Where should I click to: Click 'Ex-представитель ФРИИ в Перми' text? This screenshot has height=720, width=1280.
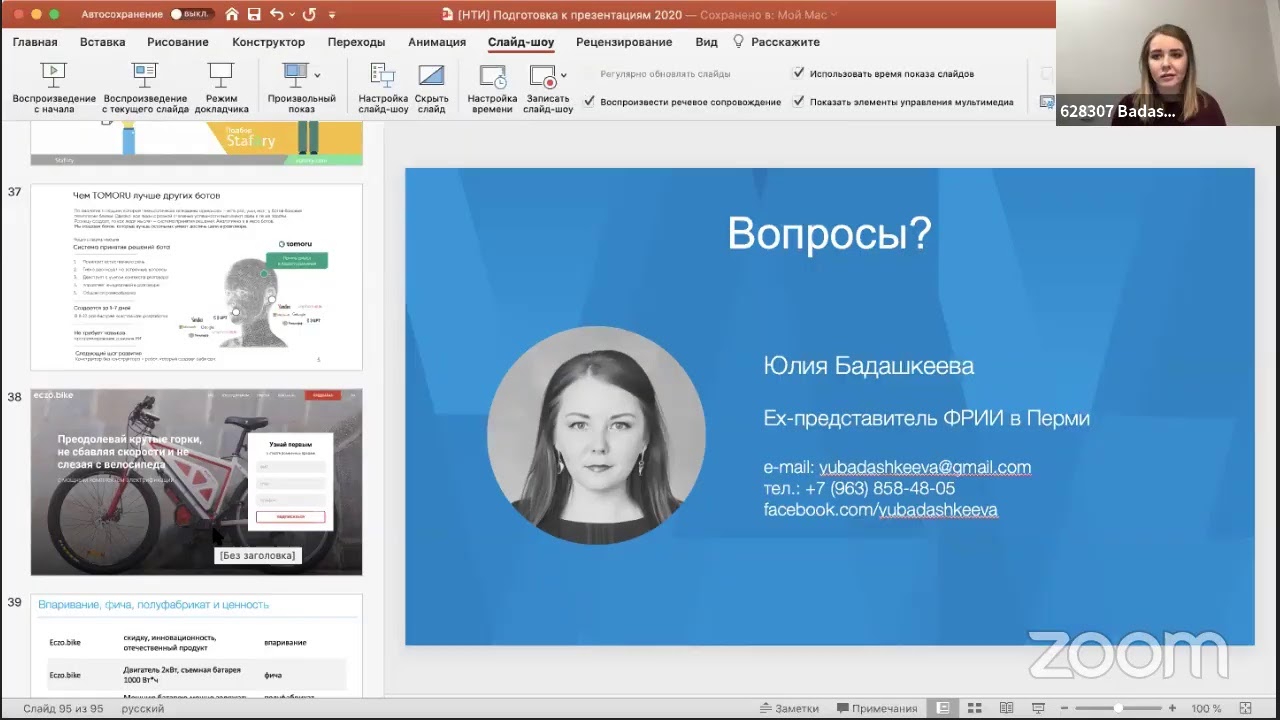click(926, 418)
